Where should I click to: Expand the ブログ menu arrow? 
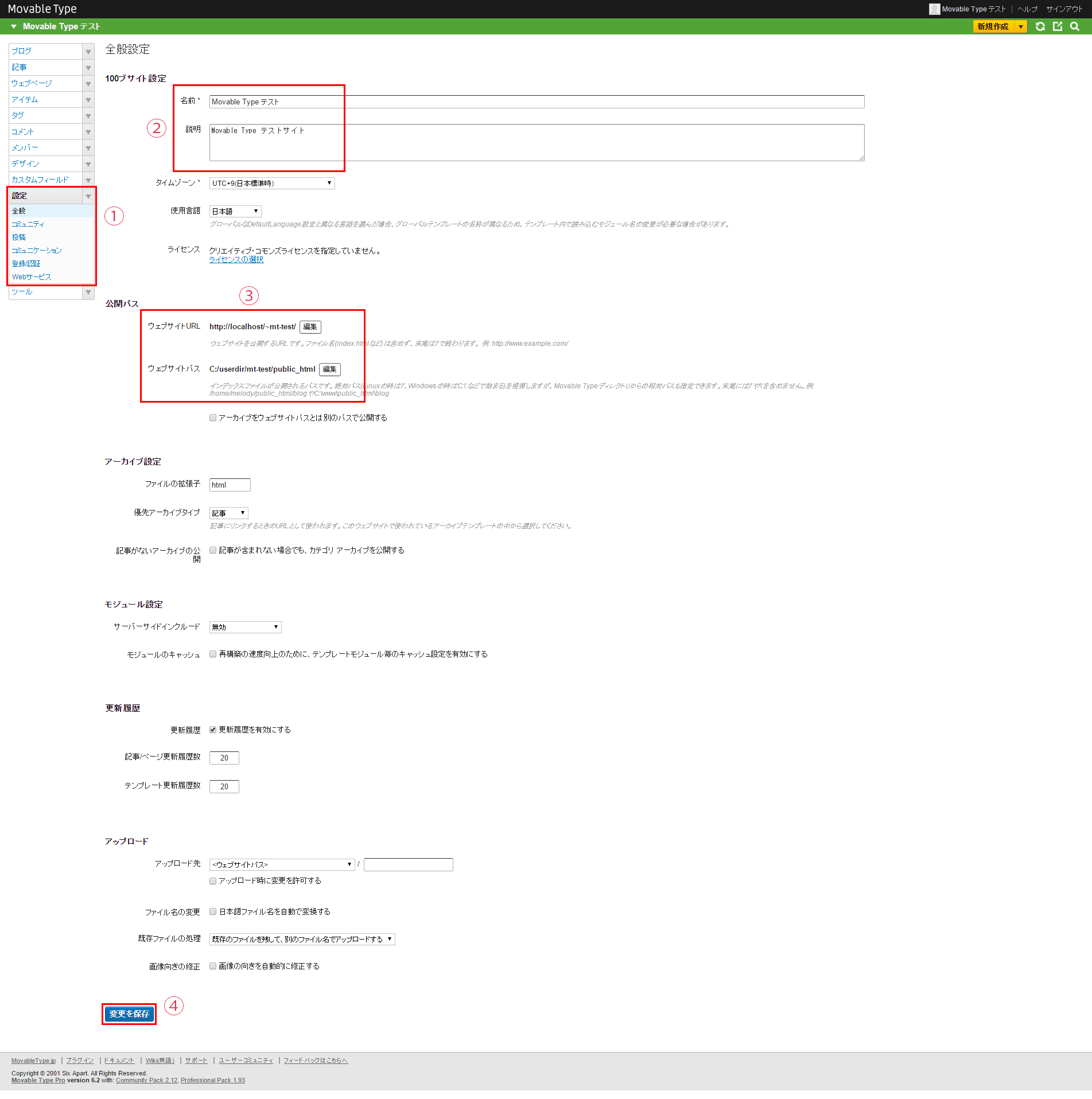pyautogui.click(x=88, y=52)
